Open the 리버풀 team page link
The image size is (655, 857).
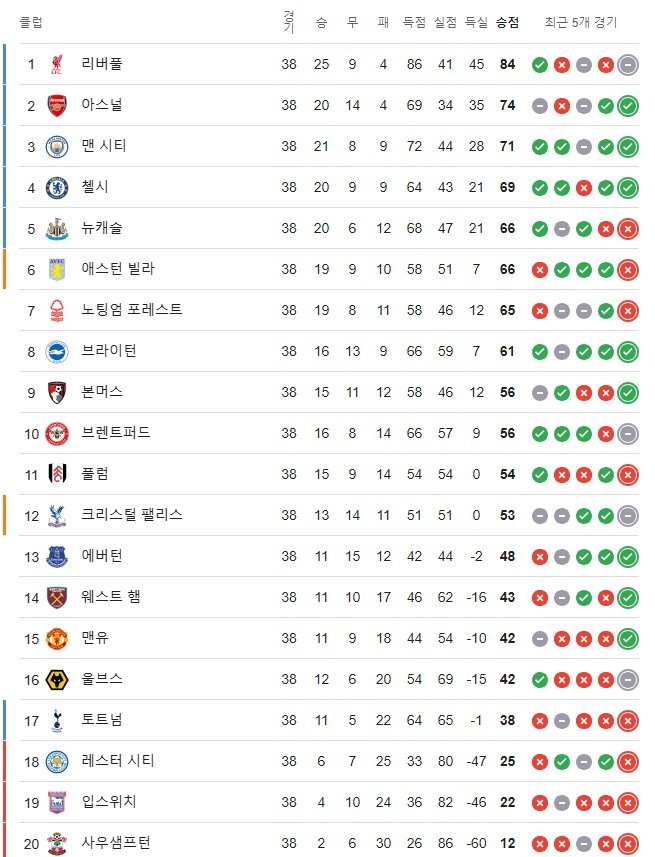101,64
